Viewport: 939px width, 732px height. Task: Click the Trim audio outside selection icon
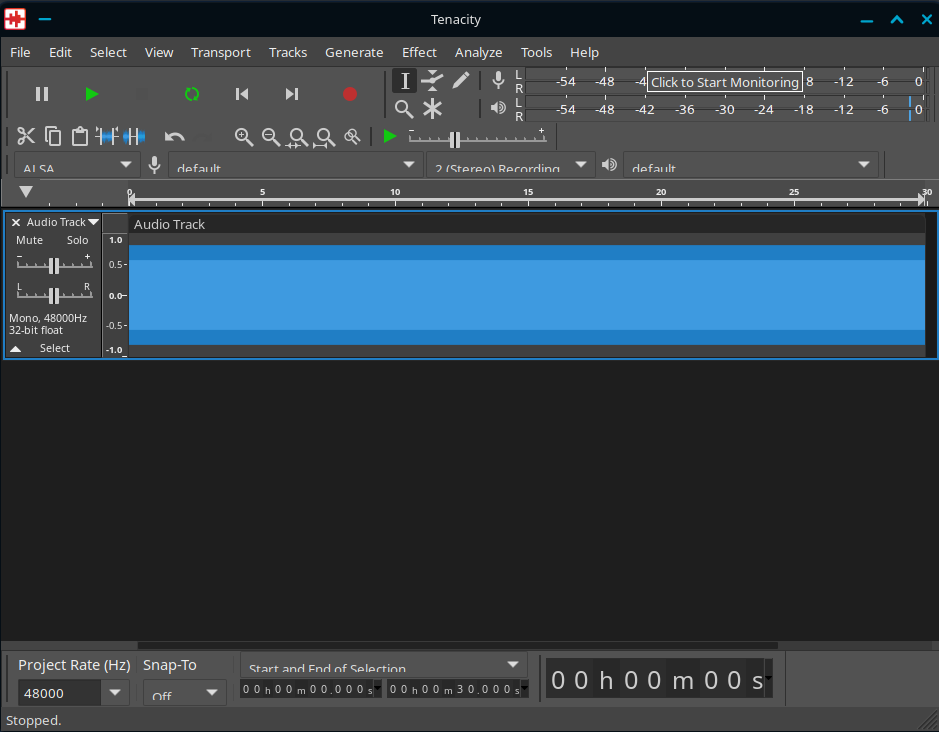pos(107,136)
